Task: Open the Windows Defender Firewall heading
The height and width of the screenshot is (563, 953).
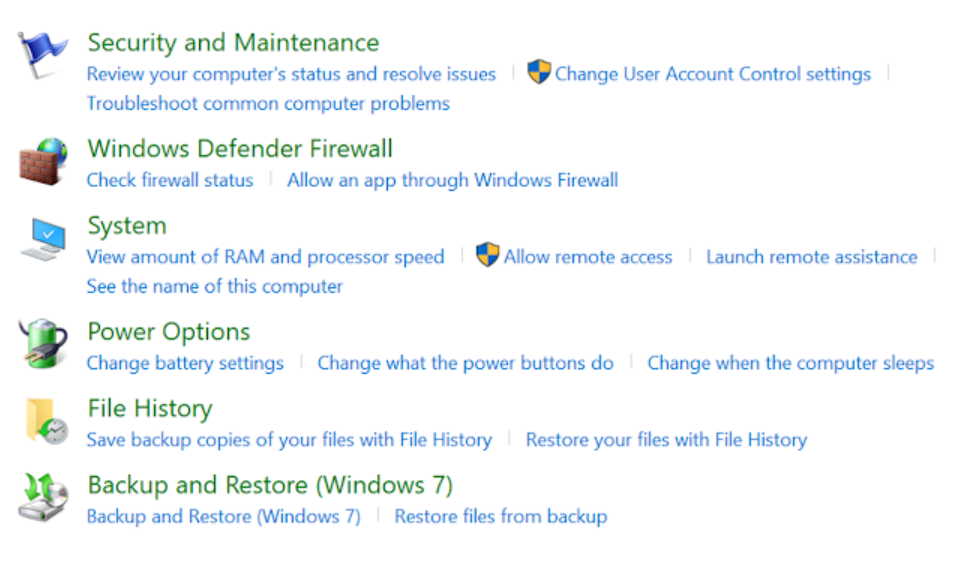Action: pos(240,148)
